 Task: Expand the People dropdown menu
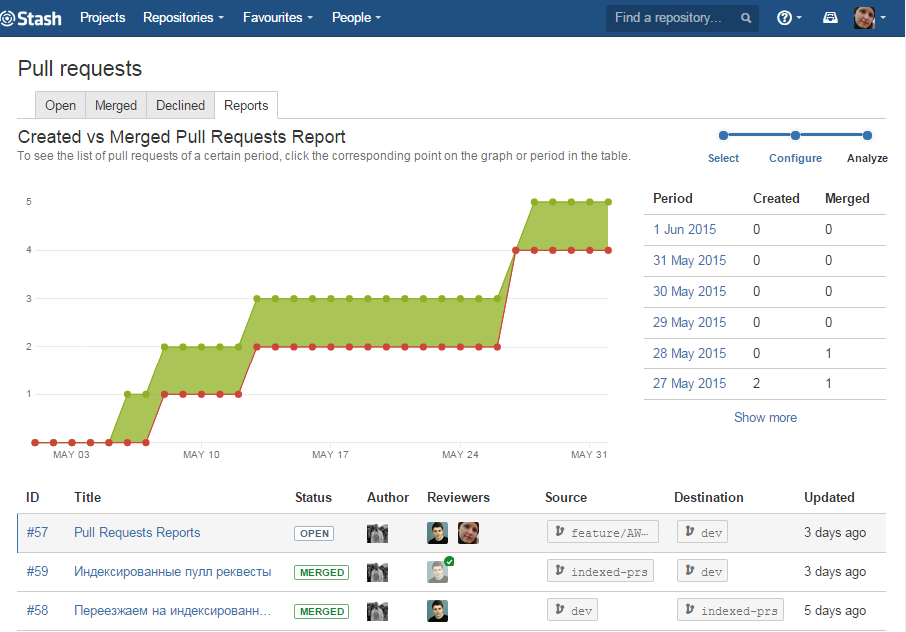[356, 18]
